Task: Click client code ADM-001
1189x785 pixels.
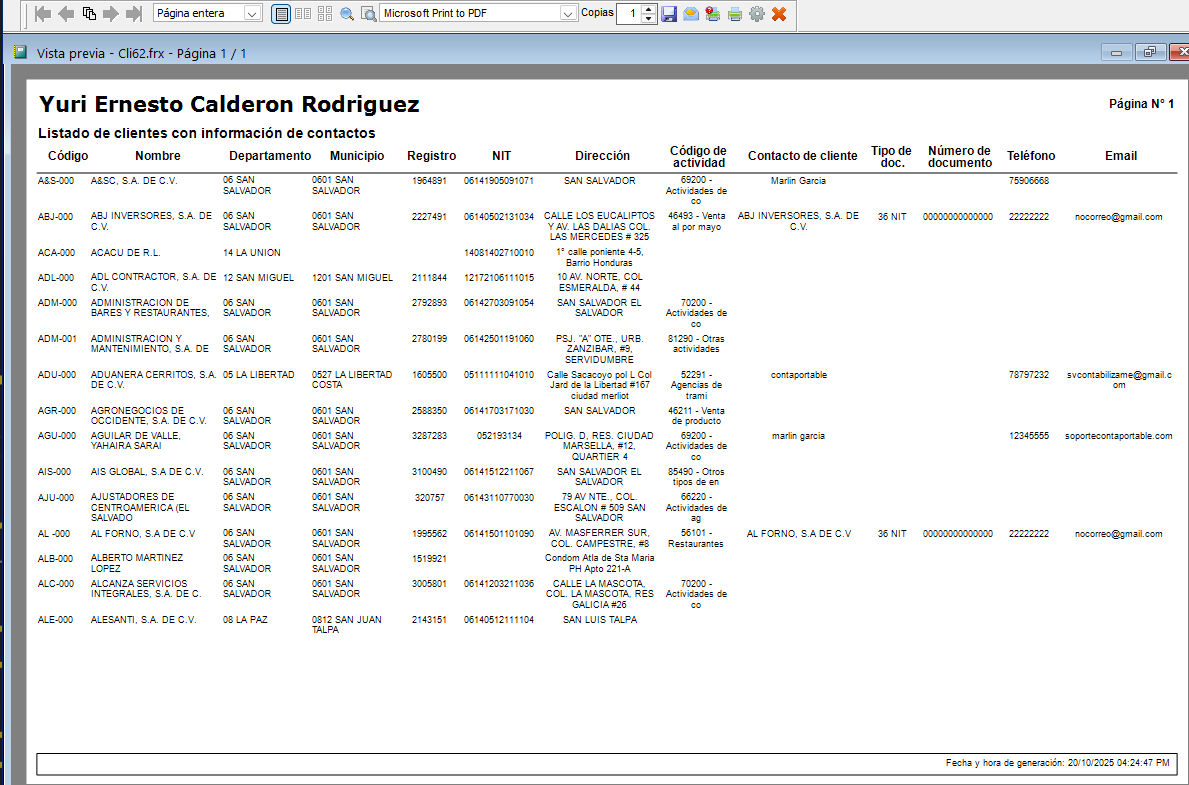Action: (x=57, y=339)
